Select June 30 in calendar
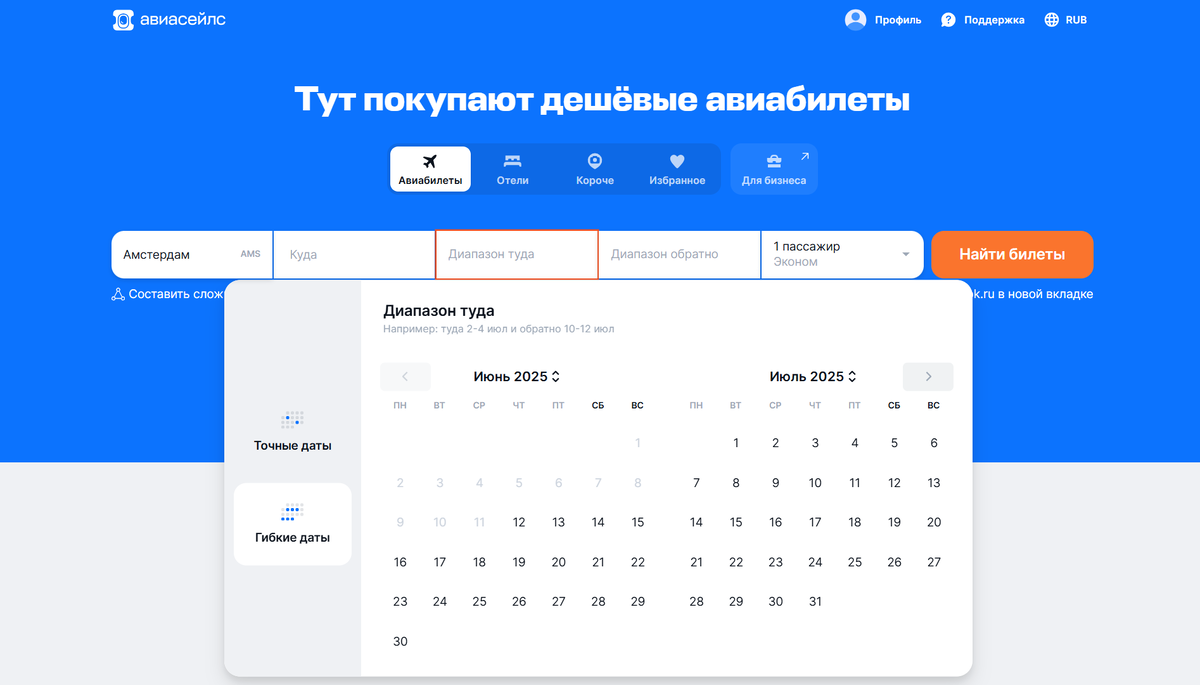The height and width of the screenshot is (685, 1200). [400, 641]
